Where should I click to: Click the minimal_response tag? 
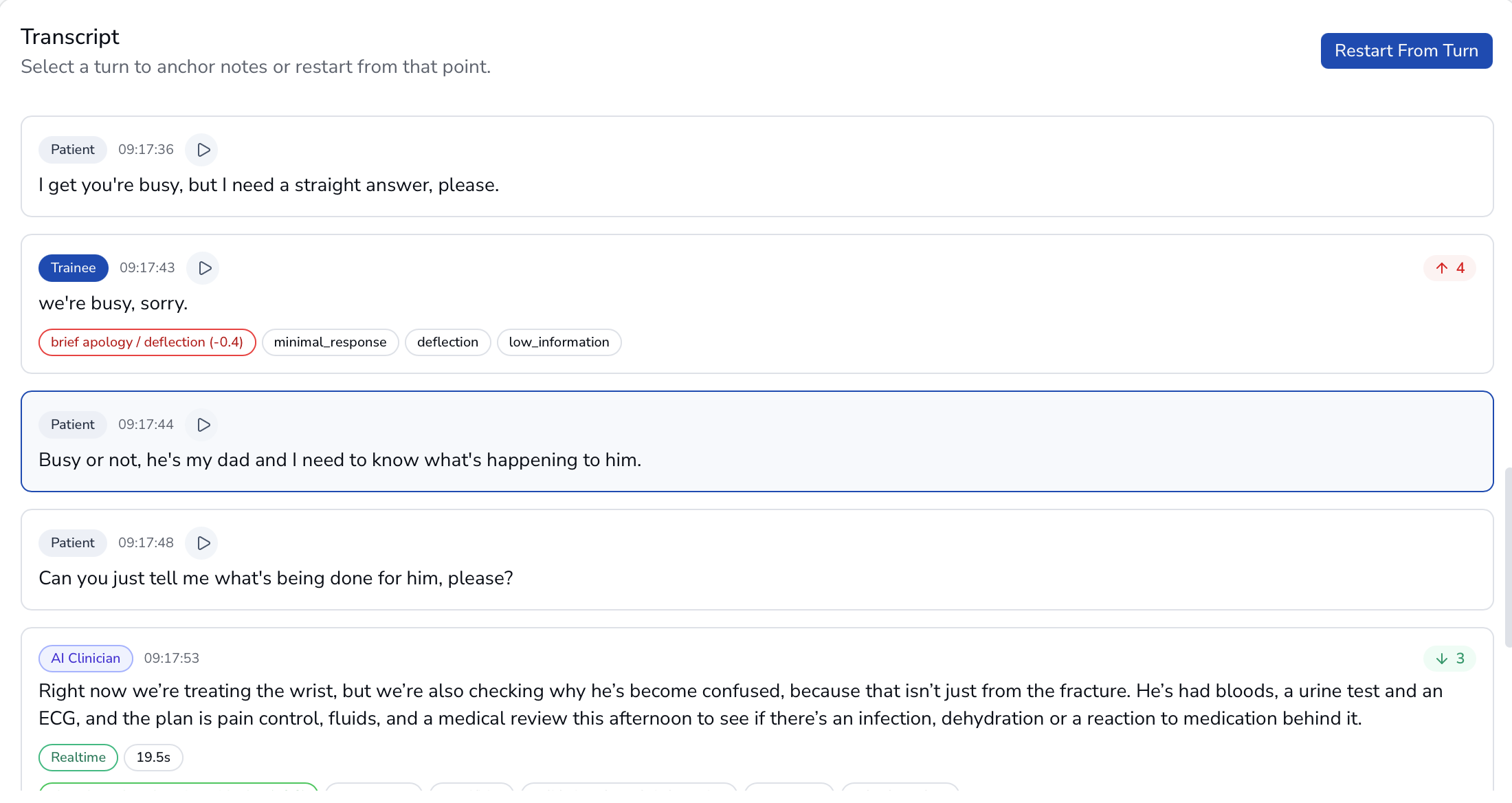click(330, 342)
